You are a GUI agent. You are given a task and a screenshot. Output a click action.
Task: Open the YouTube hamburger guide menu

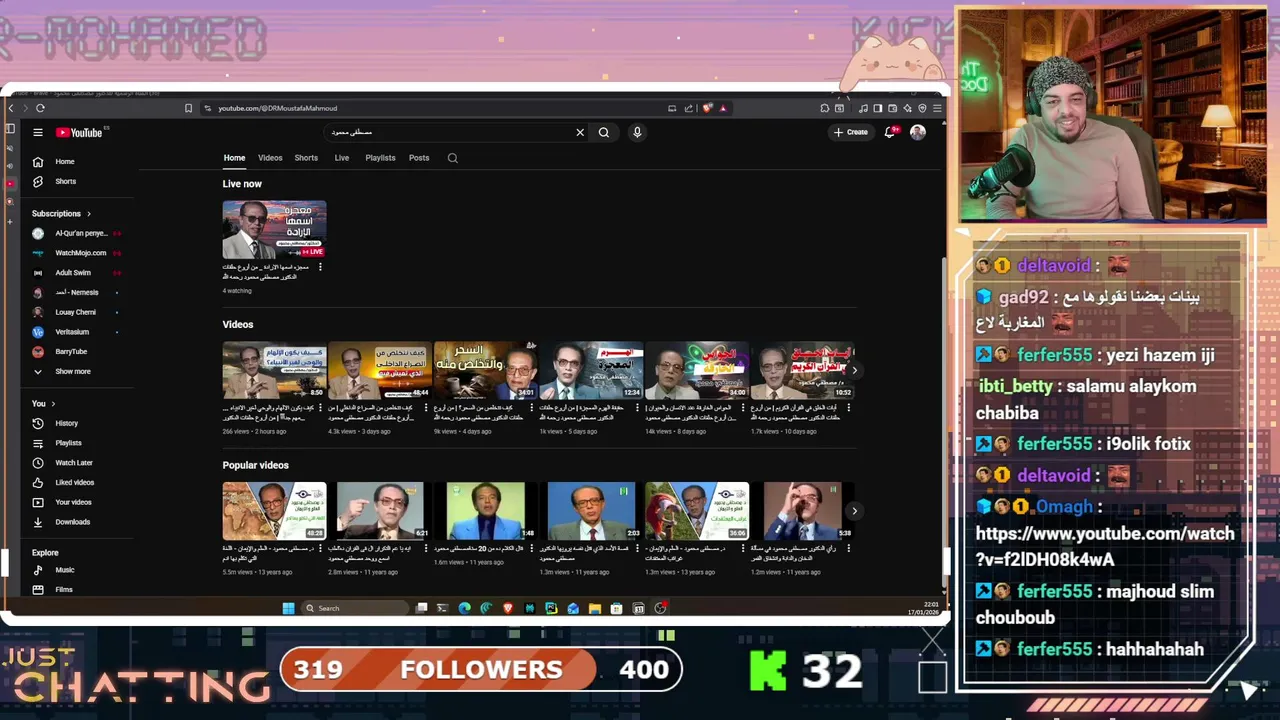(x=38, y=132)
